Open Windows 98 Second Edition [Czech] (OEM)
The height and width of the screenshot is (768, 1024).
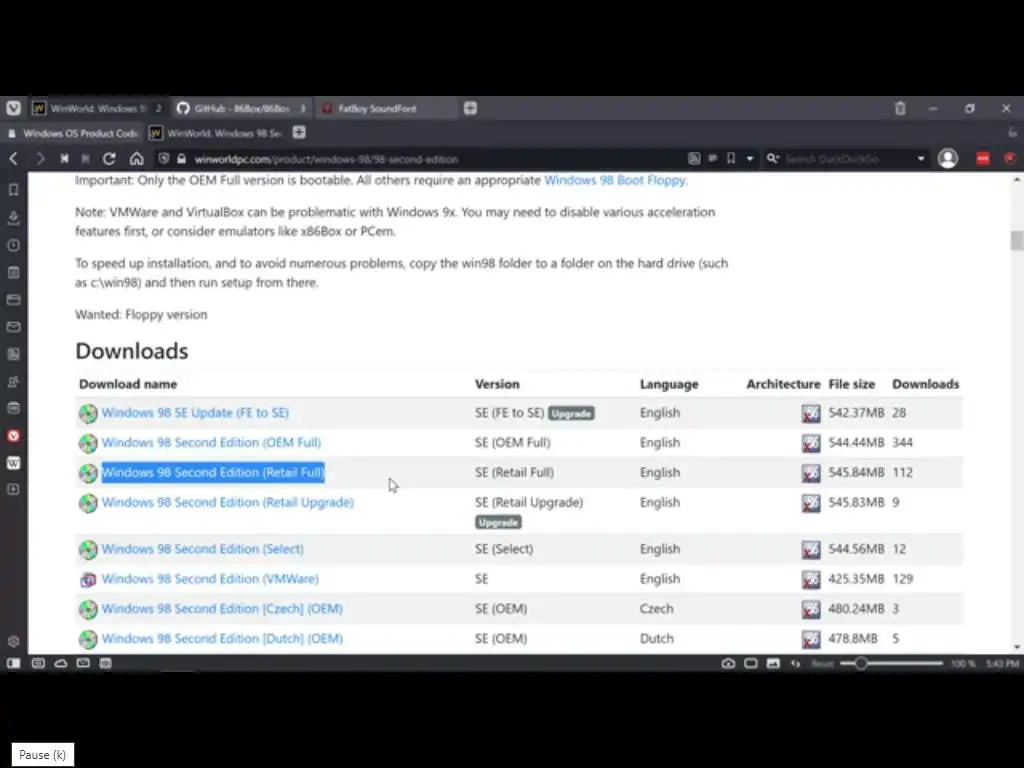(222, 609)
